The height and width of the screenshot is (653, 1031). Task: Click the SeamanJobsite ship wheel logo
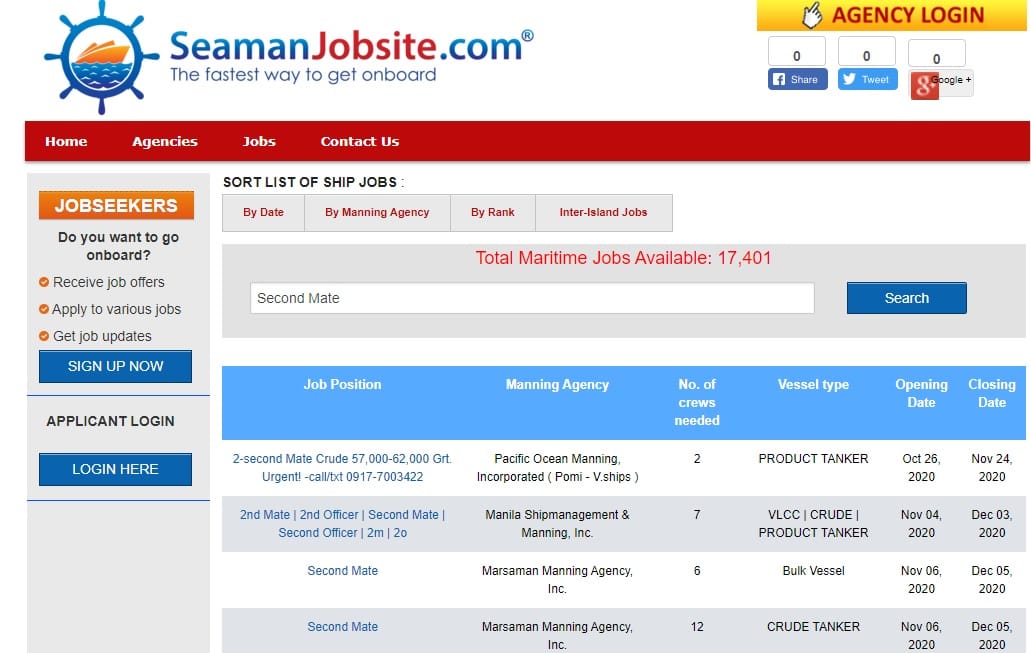[x=101, y=58]
